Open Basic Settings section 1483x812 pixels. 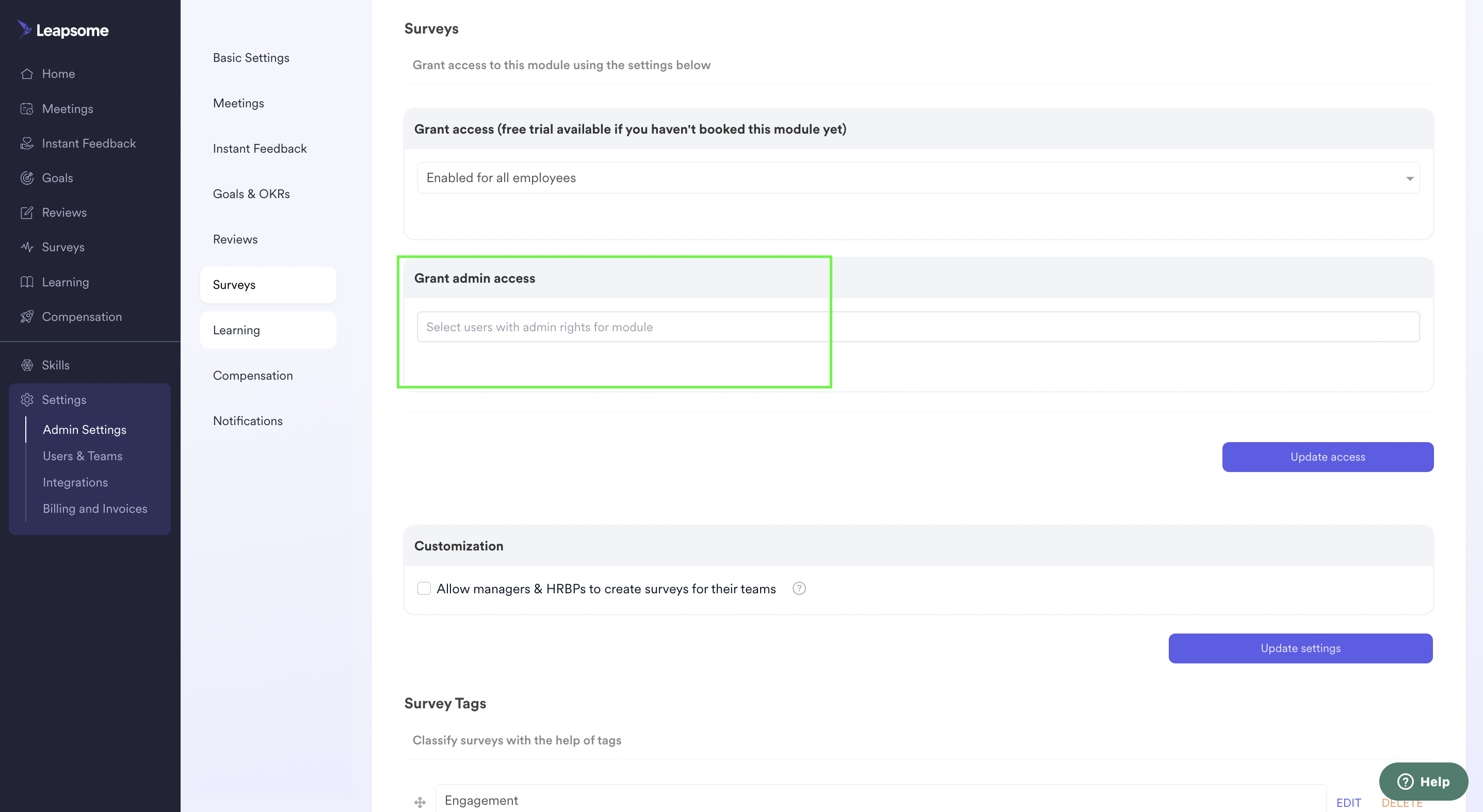tap(251, 58)
